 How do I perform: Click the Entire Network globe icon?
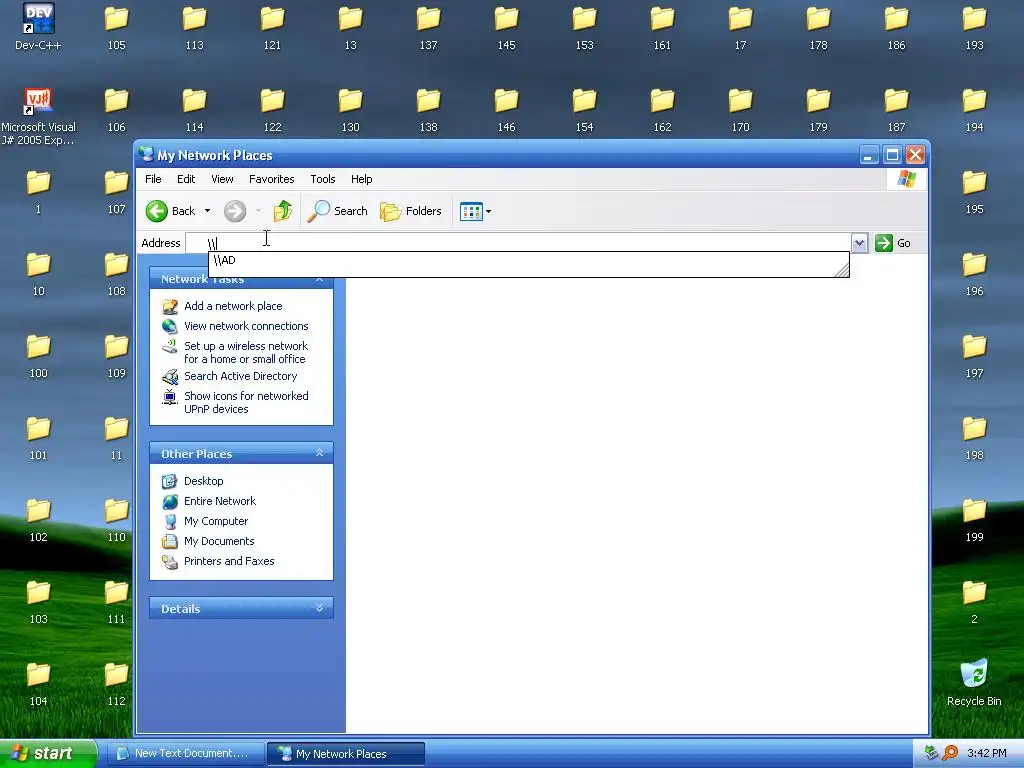[170, 502]
